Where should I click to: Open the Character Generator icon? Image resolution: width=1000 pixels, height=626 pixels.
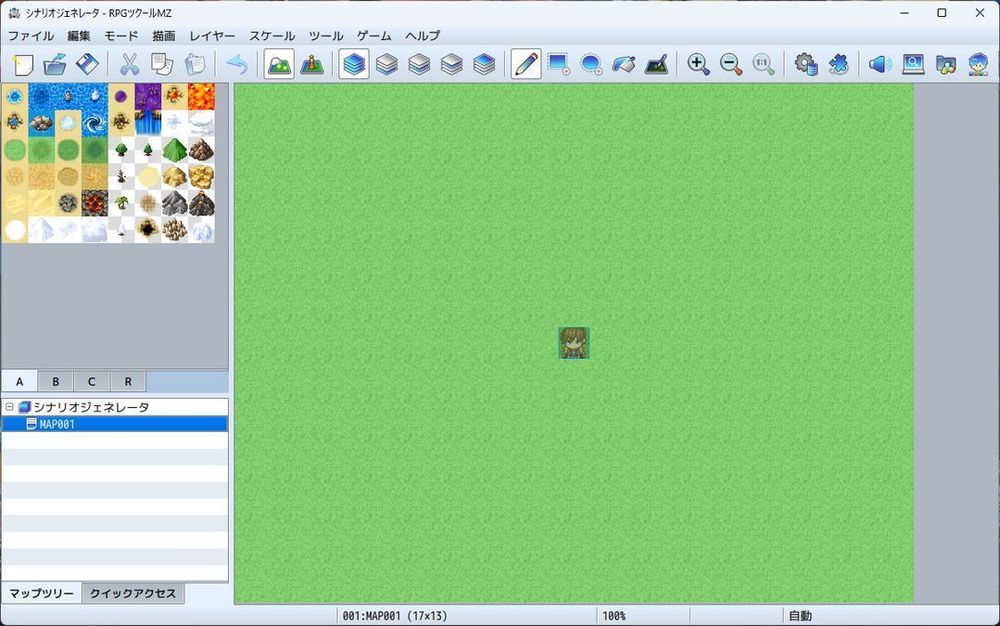[978, 64]
